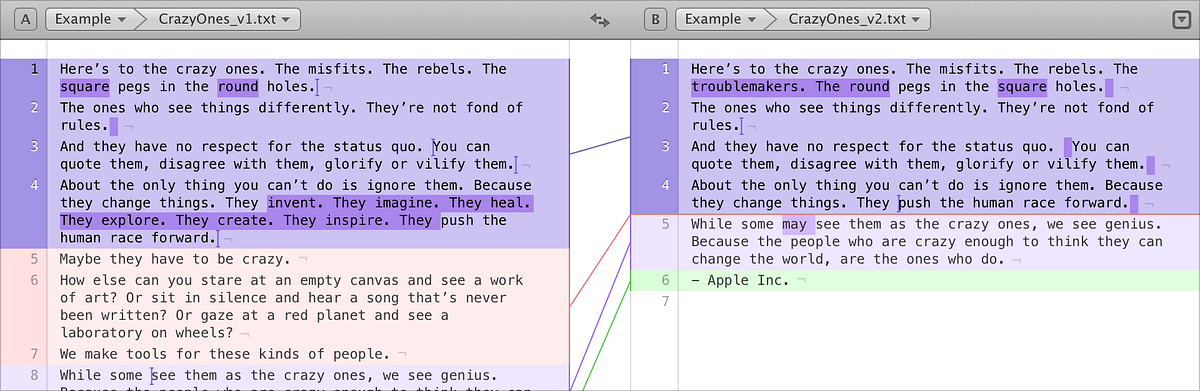Select line number 4 in the v1 pane

[35, 185]
